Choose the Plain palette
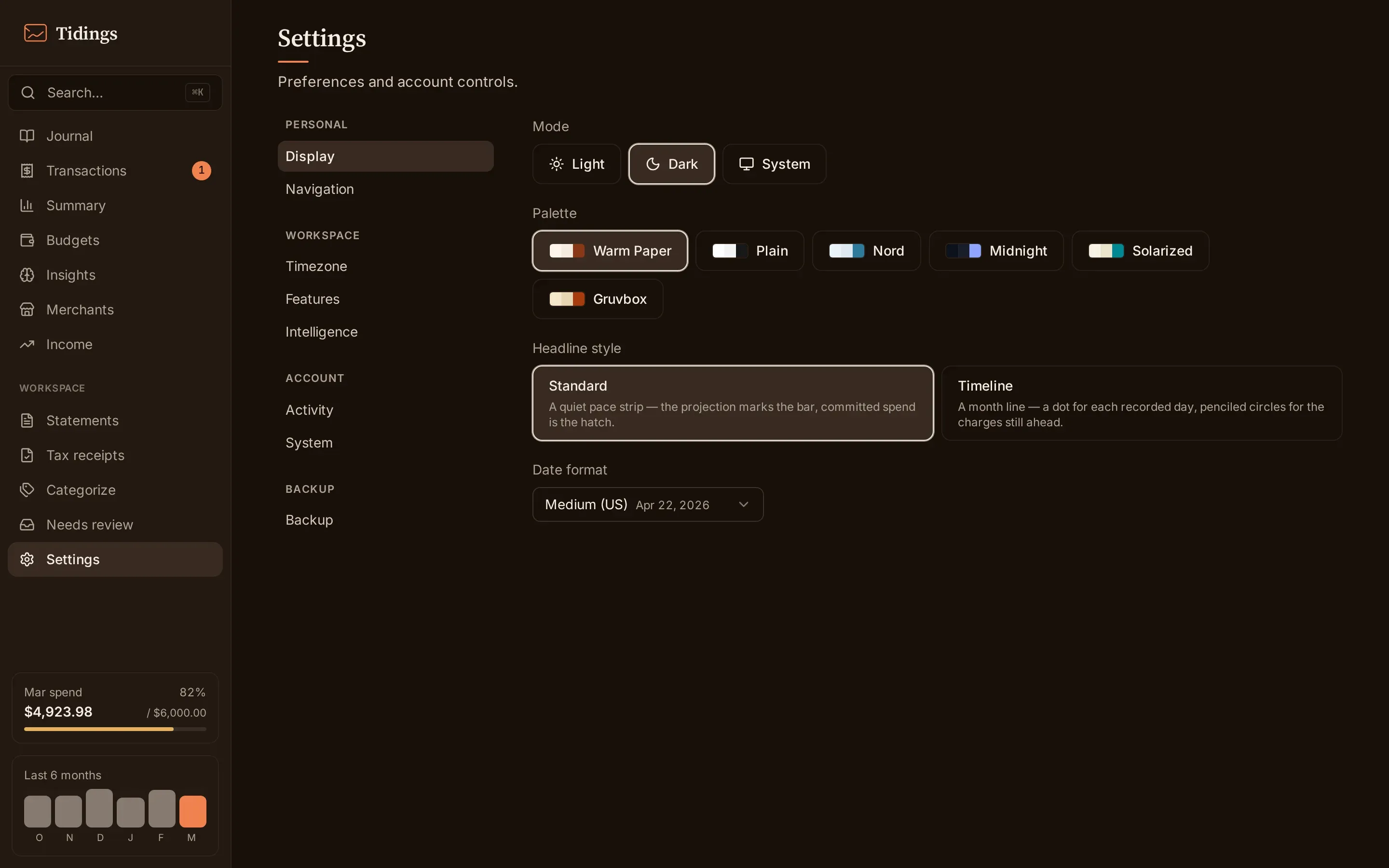1389x868 pixels. (x=749, y=251)
